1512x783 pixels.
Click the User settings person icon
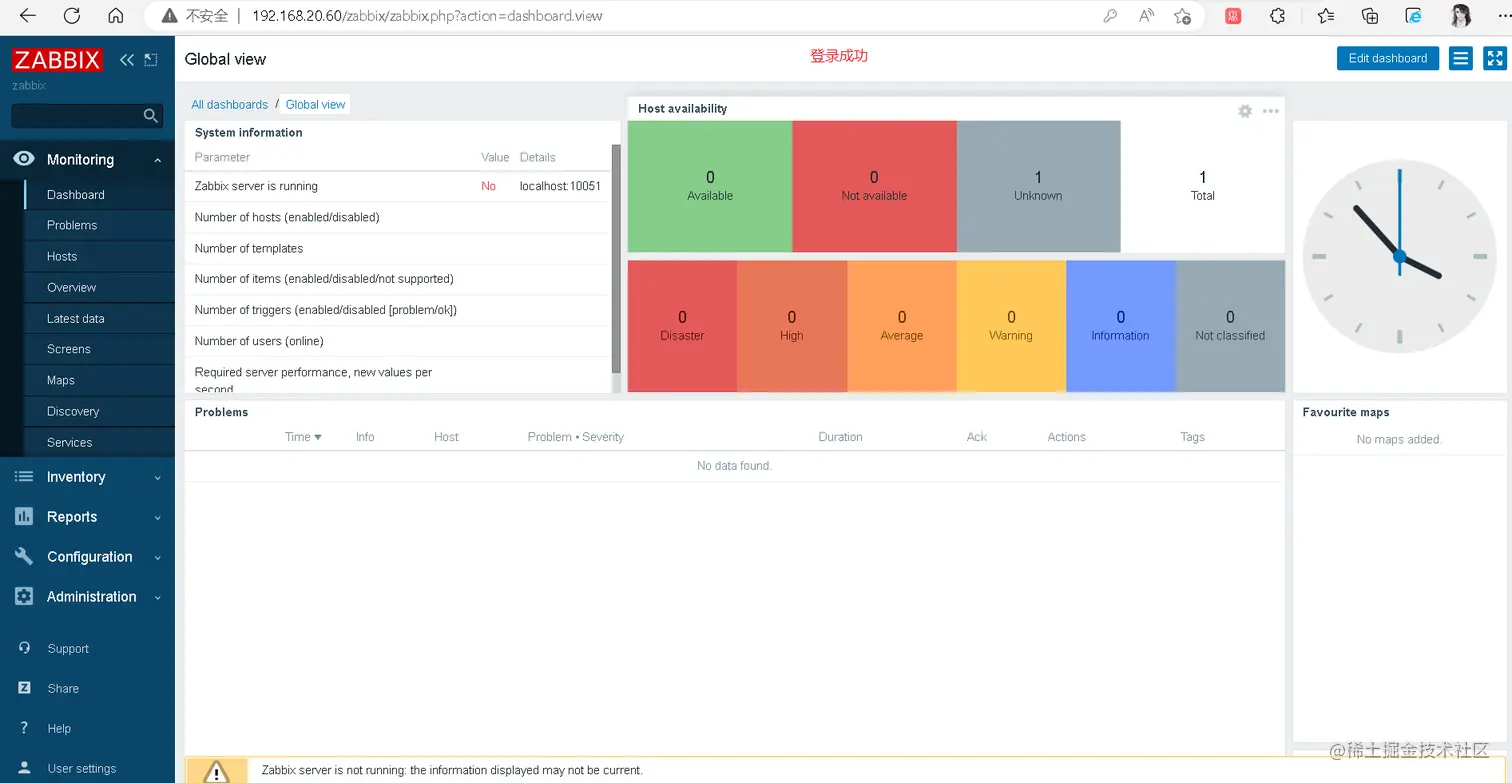25,768
